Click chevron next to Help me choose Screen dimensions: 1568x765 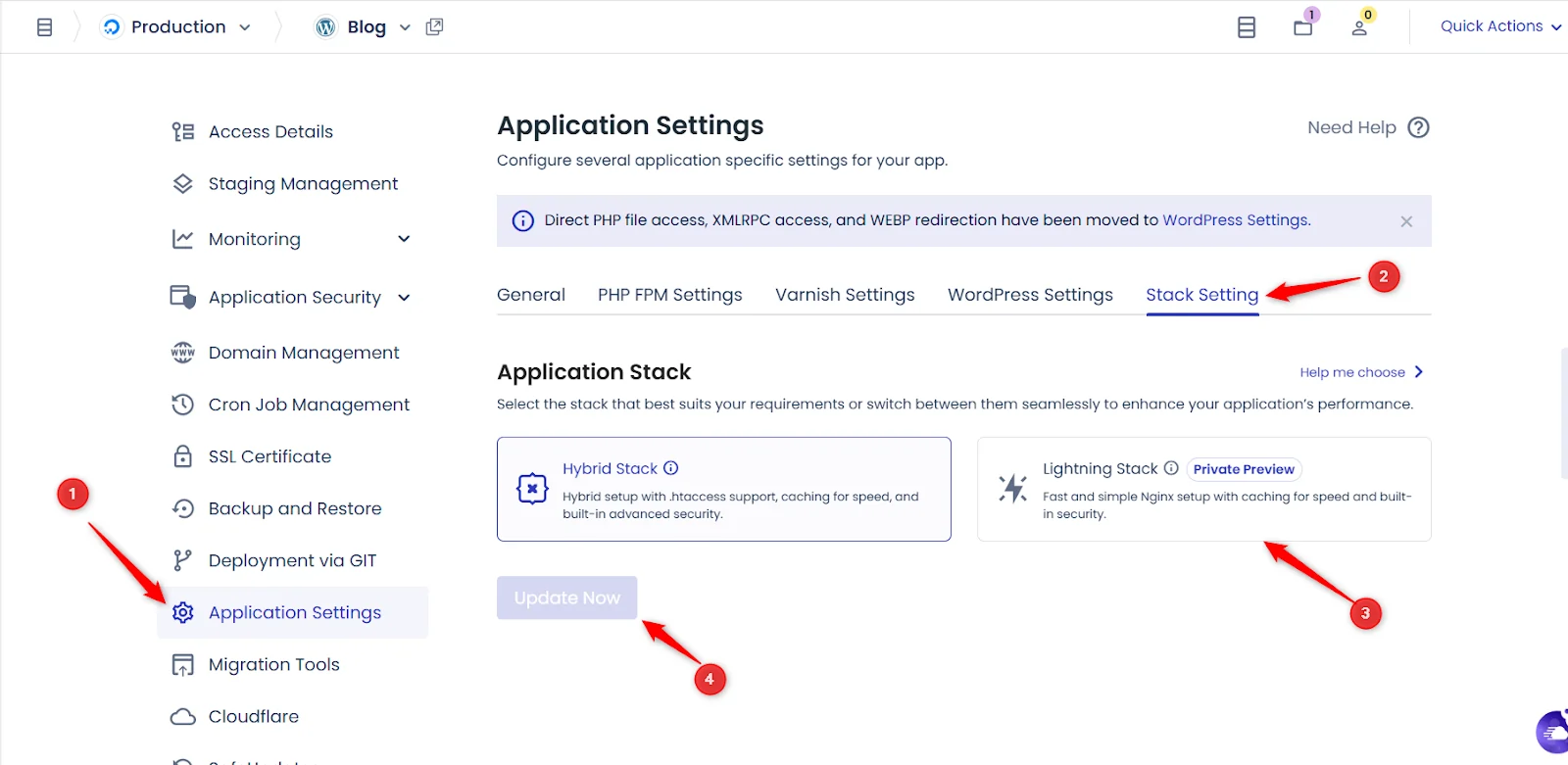click(x=1418, y=372)
